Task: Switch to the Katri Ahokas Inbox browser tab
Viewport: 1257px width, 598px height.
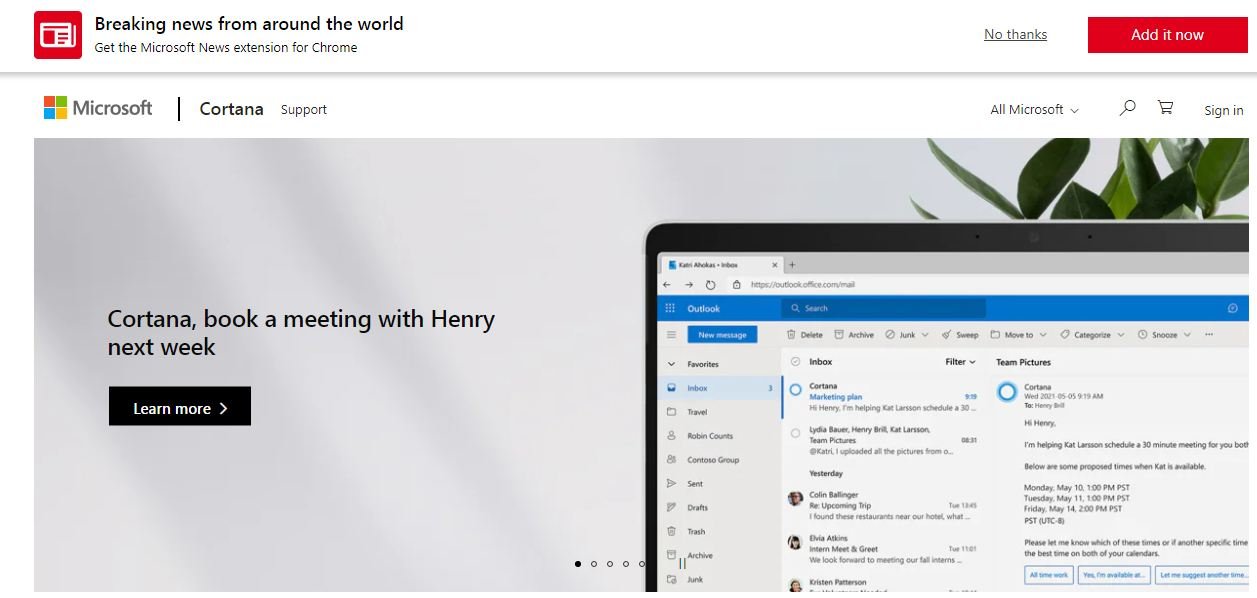Action: (722, 265)
